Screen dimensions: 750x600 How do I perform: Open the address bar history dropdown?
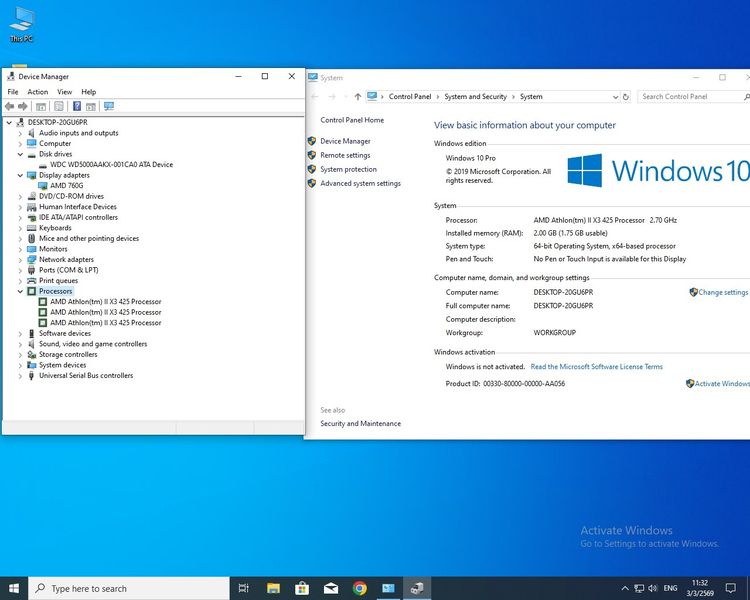coord(616,97)
